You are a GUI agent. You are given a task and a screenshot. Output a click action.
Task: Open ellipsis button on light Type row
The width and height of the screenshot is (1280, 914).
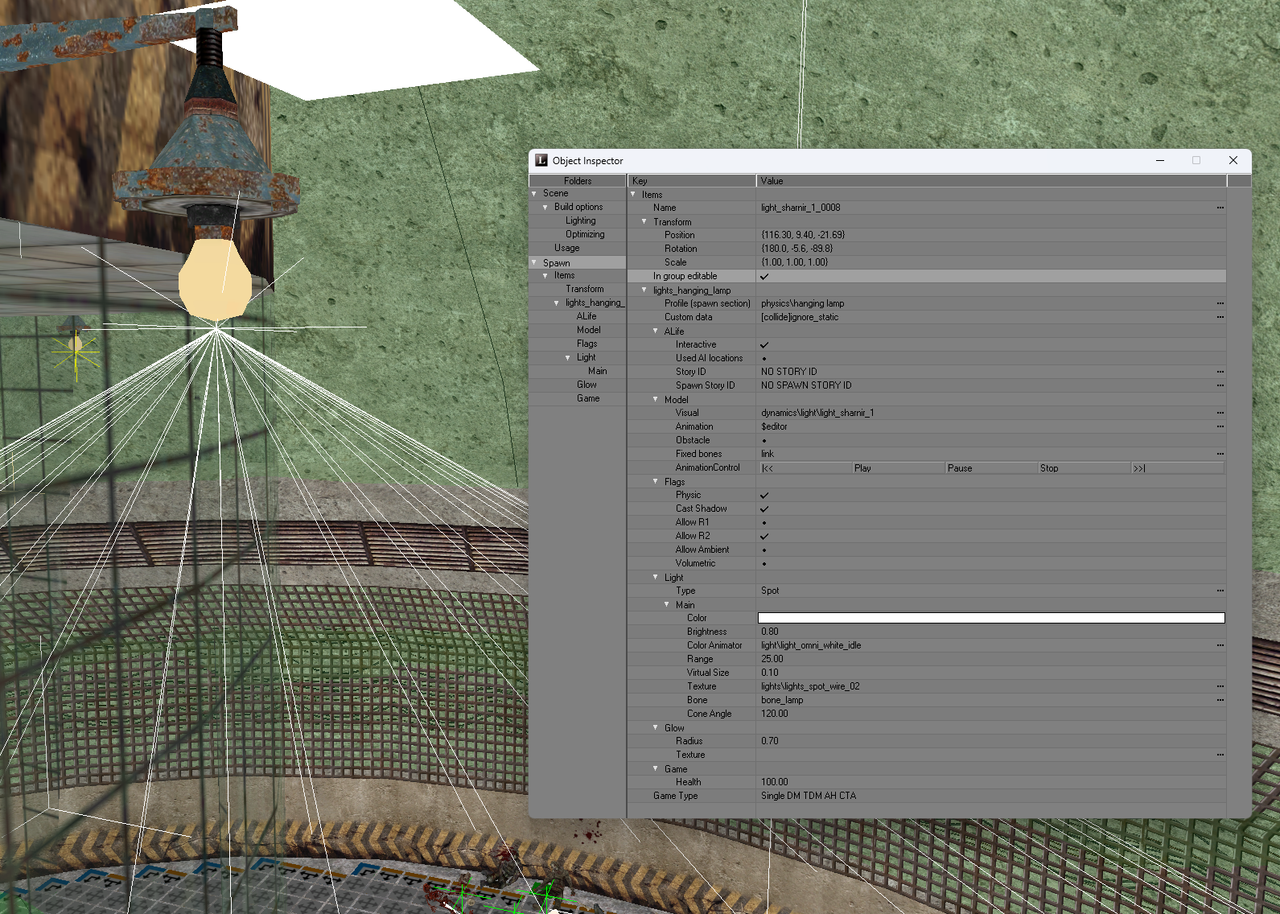click(x=1220, y=591)
